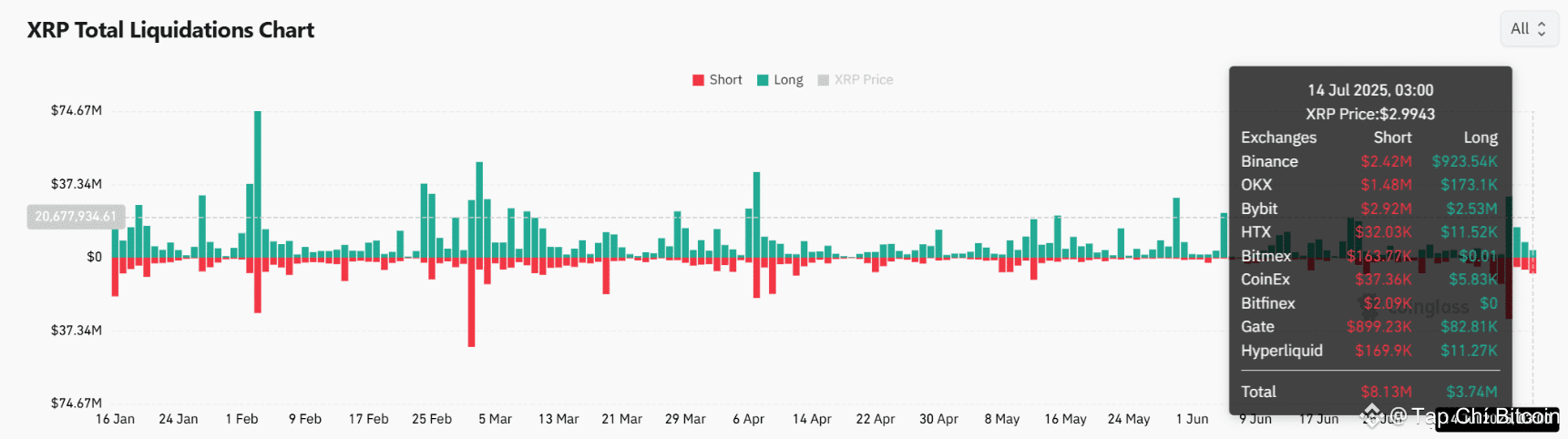Open the All time range dropdown

(1529, 29)
